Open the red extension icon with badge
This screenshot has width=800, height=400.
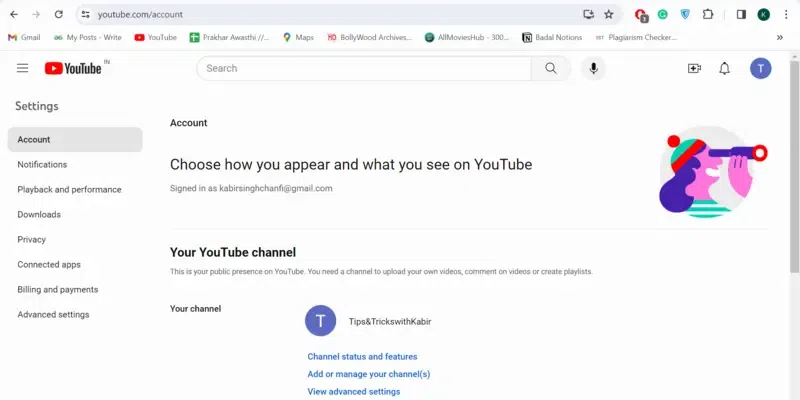[641, 15]
